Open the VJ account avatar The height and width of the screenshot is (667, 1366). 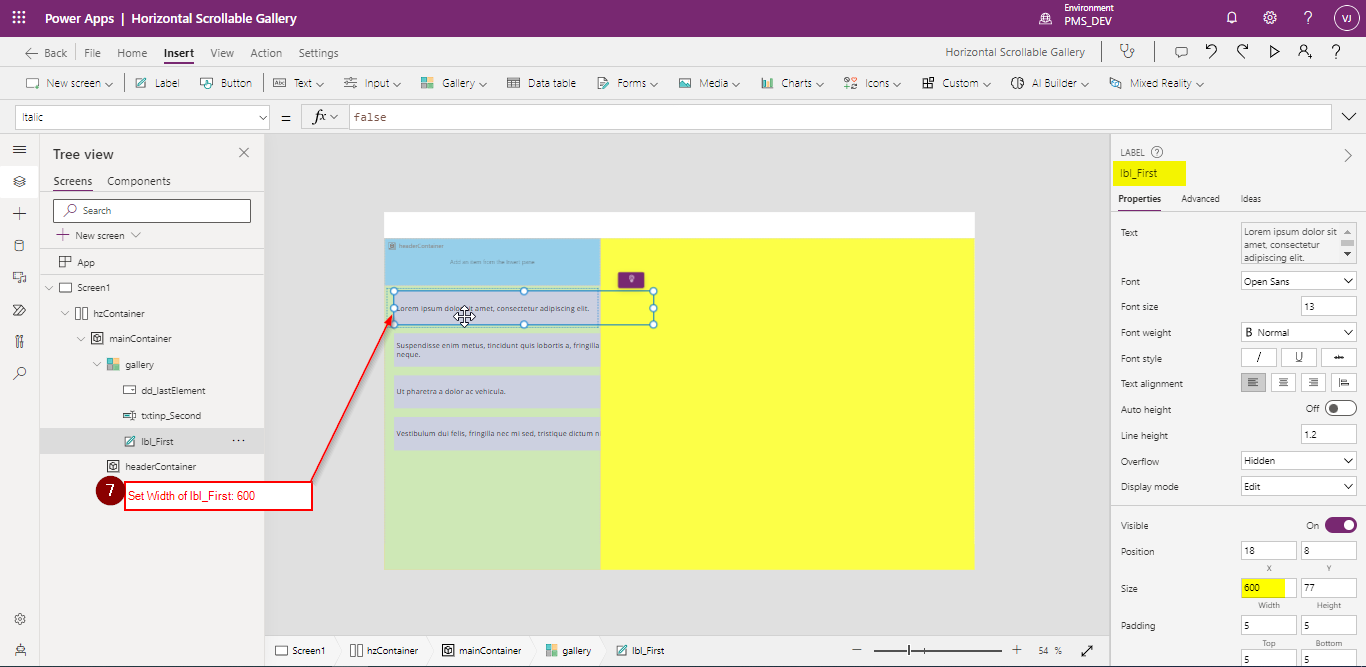click(1345, 18)
